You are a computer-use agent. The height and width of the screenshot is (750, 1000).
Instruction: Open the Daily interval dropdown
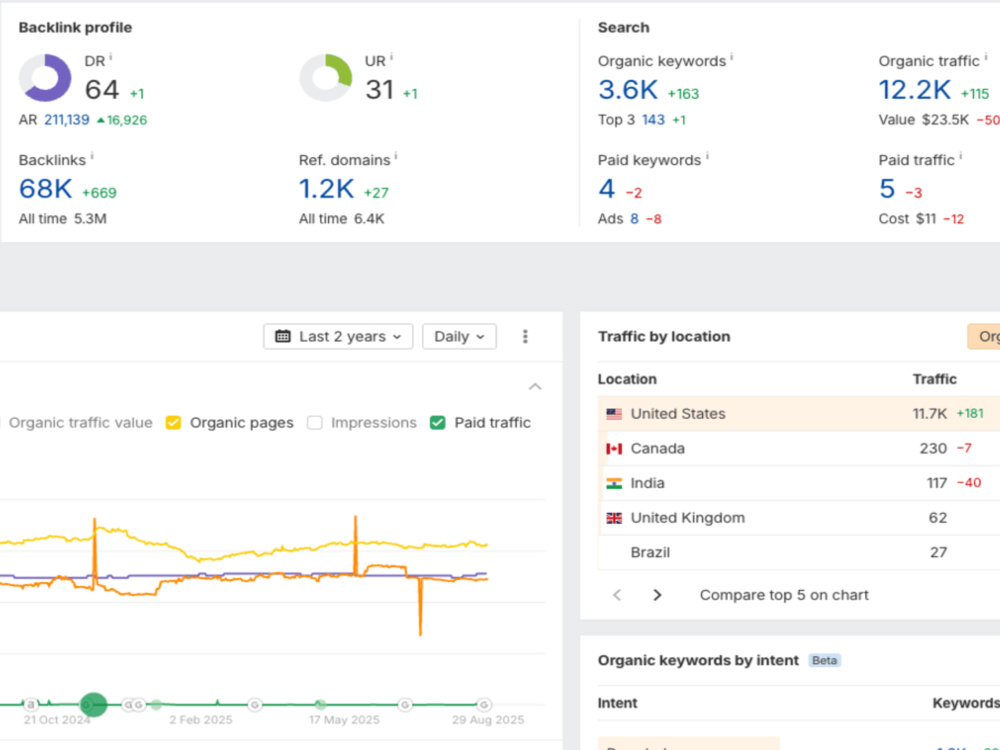click(x=459, y=336)
